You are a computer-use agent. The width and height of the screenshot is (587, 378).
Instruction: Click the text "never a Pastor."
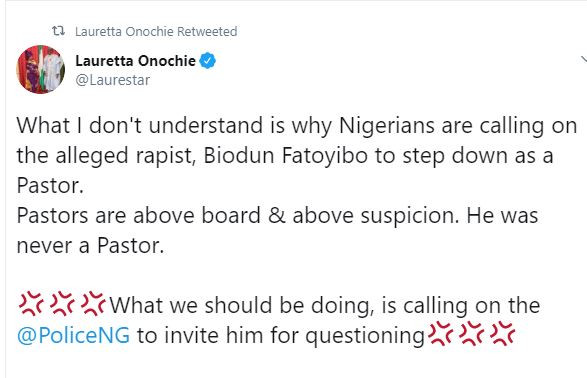(91, 246)
